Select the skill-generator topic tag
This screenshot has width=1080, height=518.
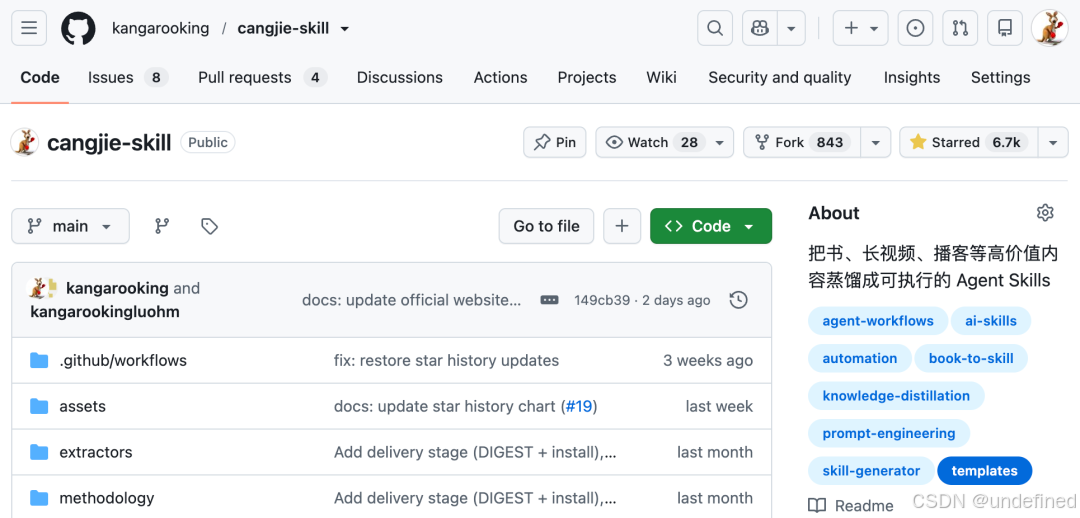coord(871,471)
